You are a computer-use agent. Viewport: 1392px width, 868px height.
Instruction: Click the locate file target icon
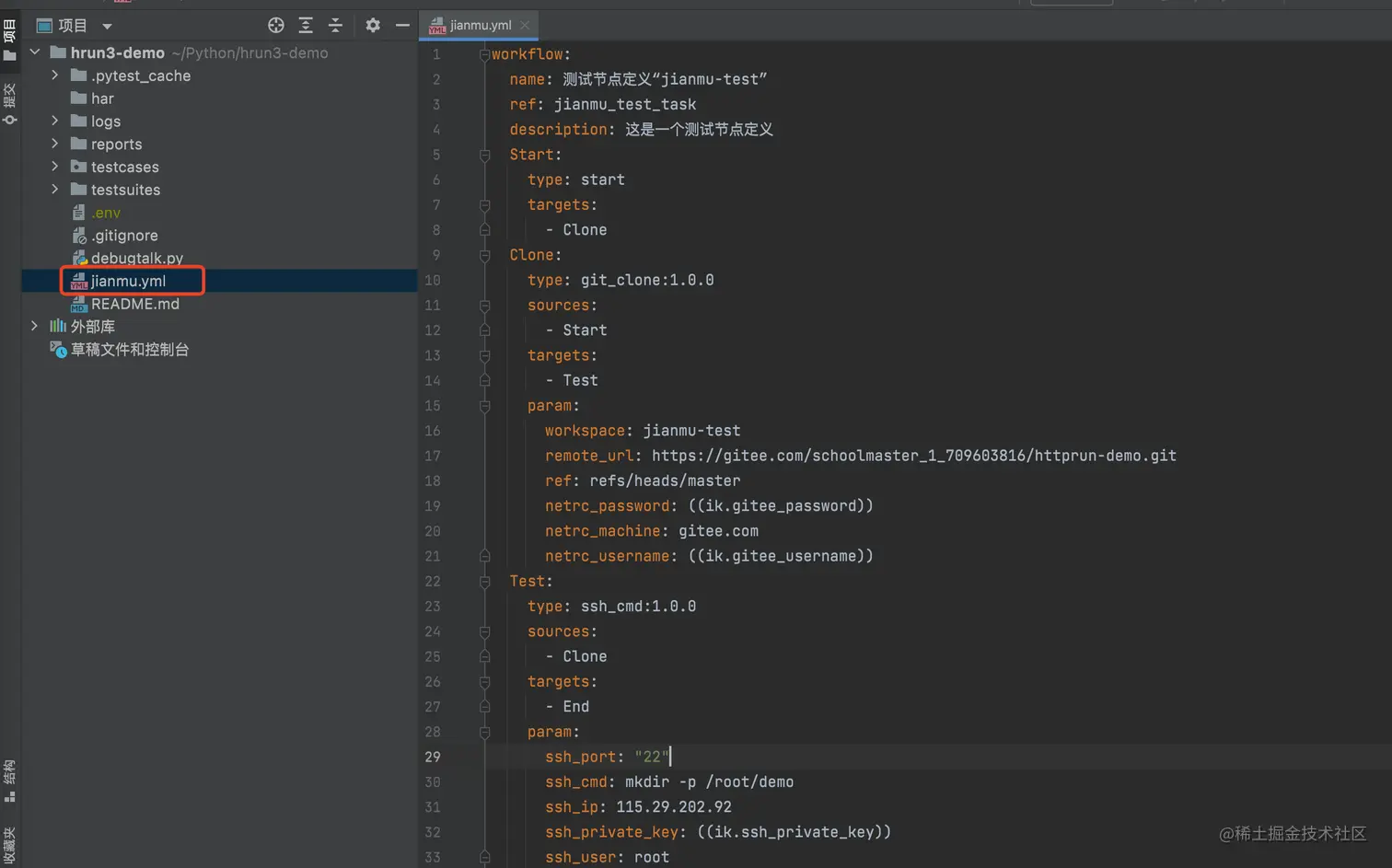(x=275, y=26)
